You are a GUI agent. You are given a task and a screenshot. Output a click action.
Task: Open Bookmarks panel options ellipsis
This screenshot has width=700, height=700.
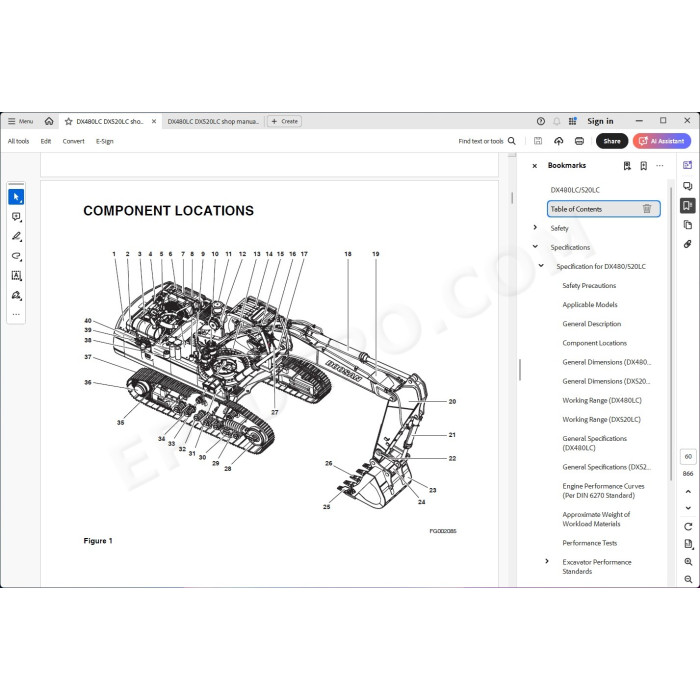[x=660, y=166]
